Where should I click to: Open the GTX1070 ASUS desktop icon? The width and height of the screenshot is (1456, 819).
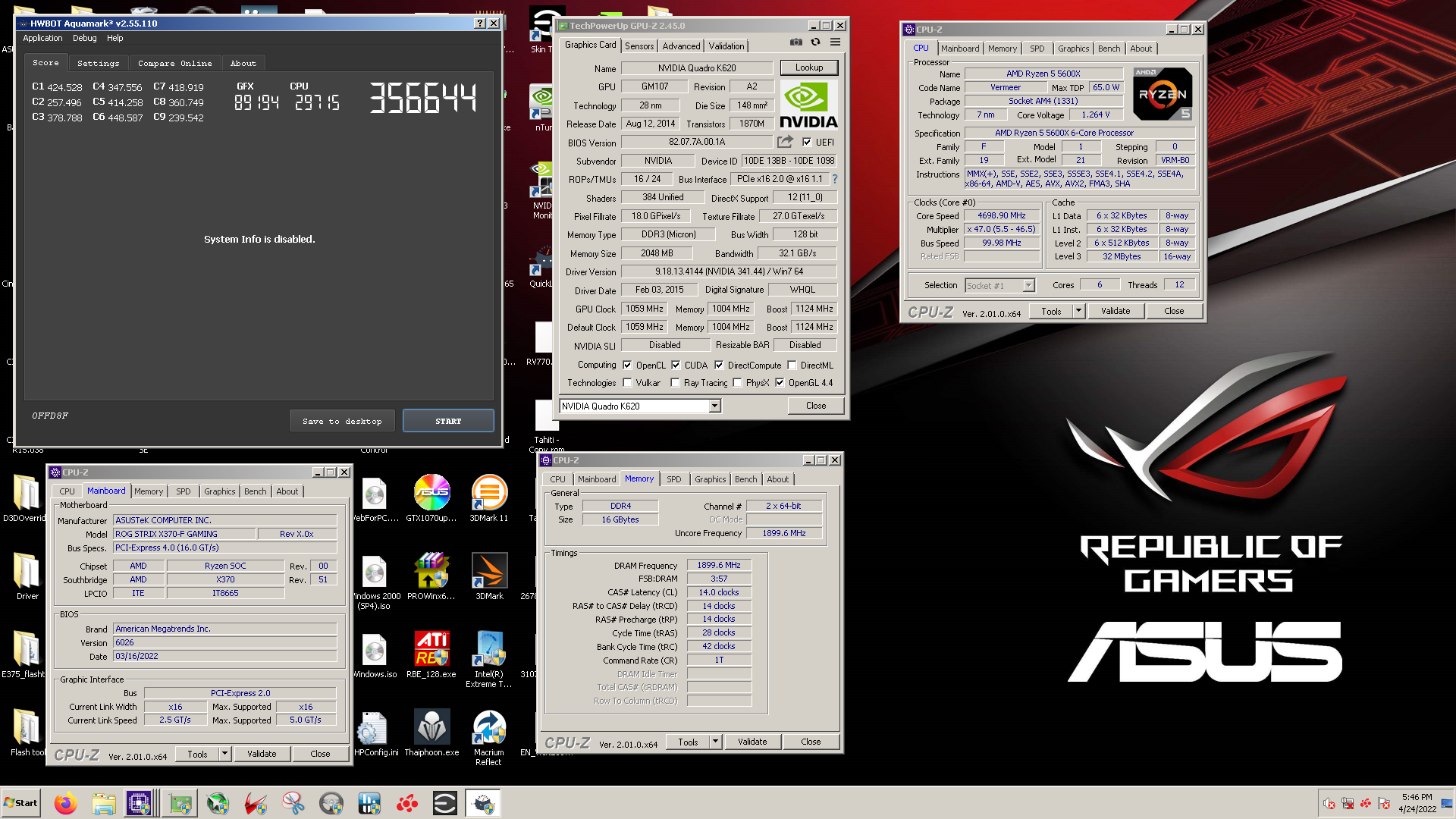click(x=431, y=497)
